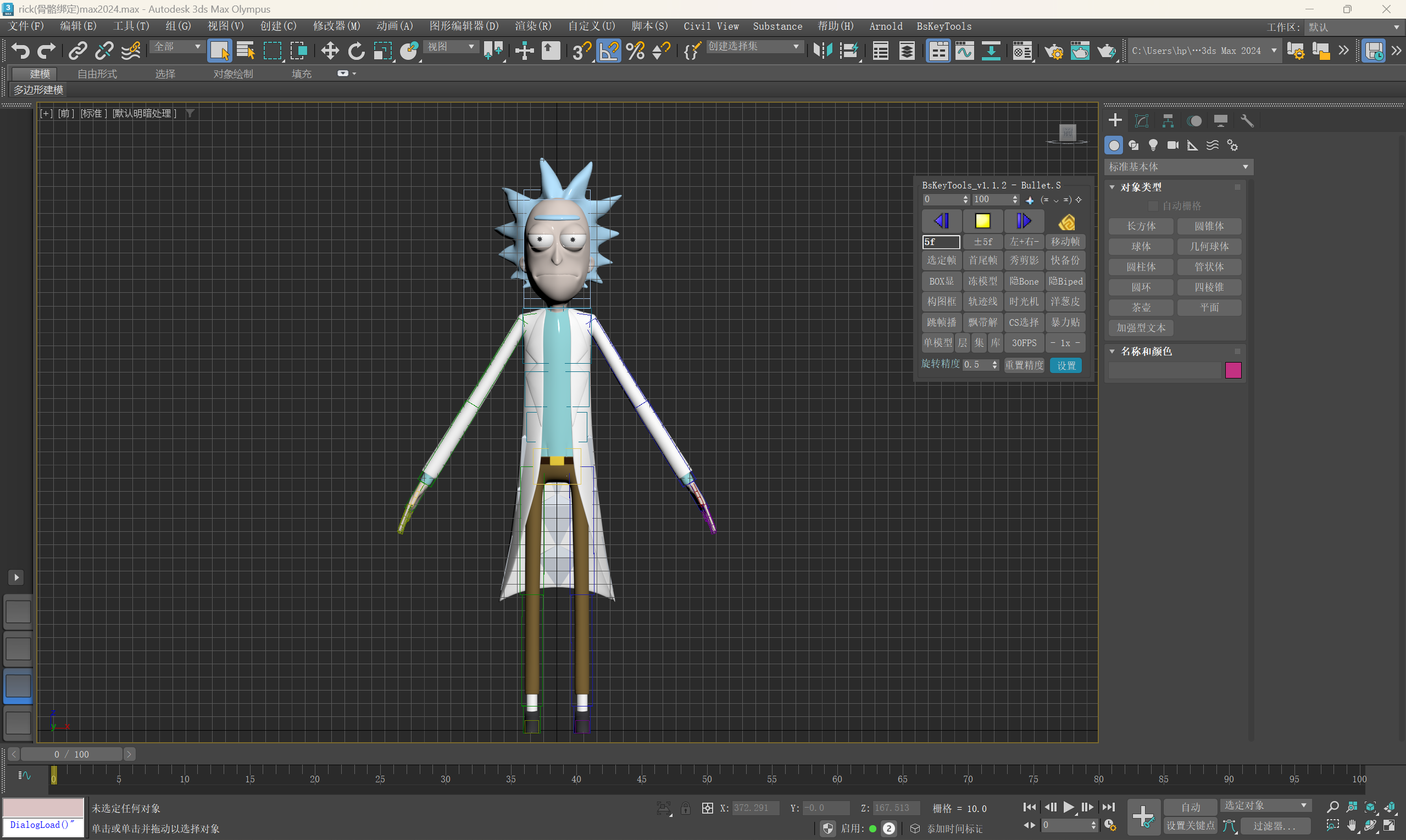Image resolution: width=1406 pixels, height=840 pixels.
Task: Toggle the Angle Snap icon
Action: pos(608,51)
